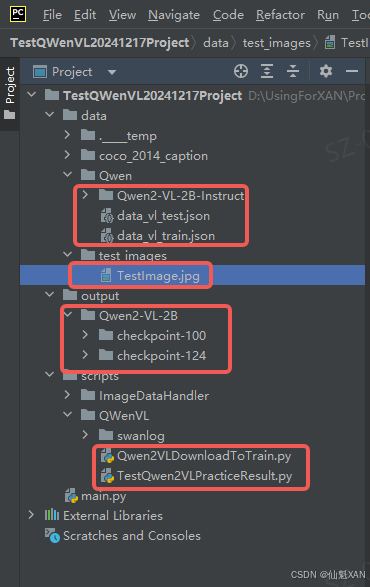Click the Scratches and Consoles icon
Image resolution: width=370 pixels, height=587 pixels.
[x=52, y=536]
